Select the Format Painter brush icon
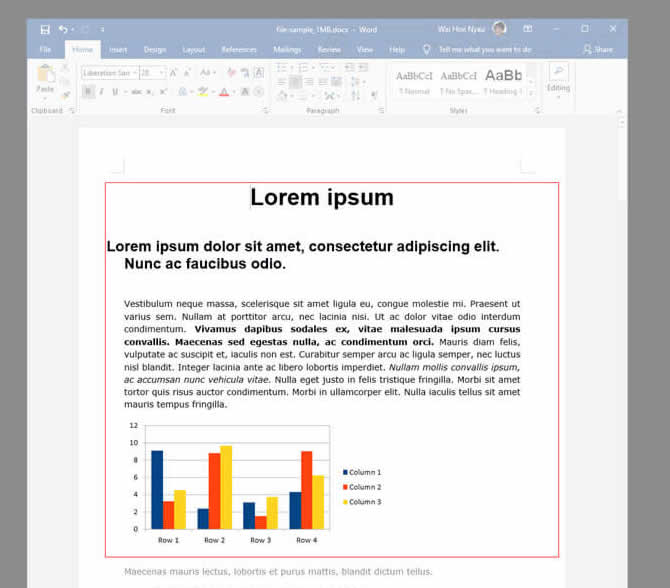 click(65, 95)
